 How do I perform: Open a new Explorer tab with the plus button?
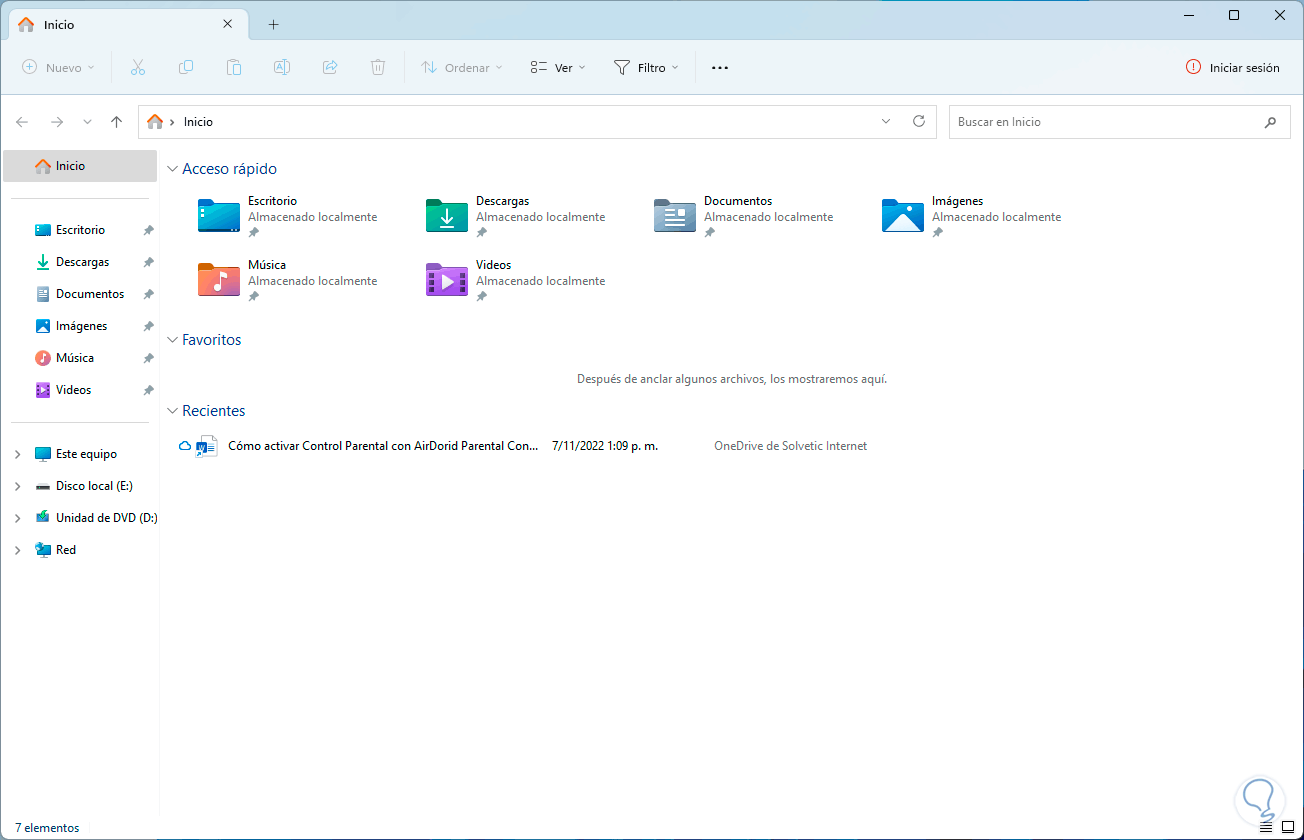pyautogui.click(x=273, y=24)
